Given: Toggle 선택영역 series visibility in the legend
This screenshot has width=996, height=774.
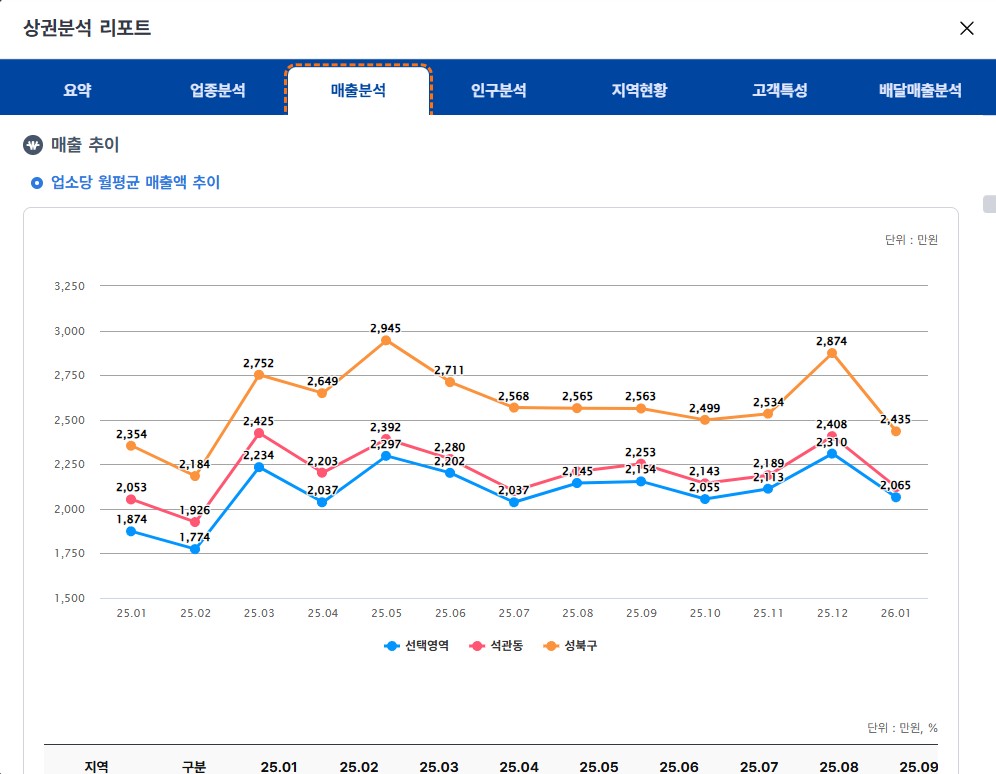Looking at the screenshot, I should click(394, 647).
